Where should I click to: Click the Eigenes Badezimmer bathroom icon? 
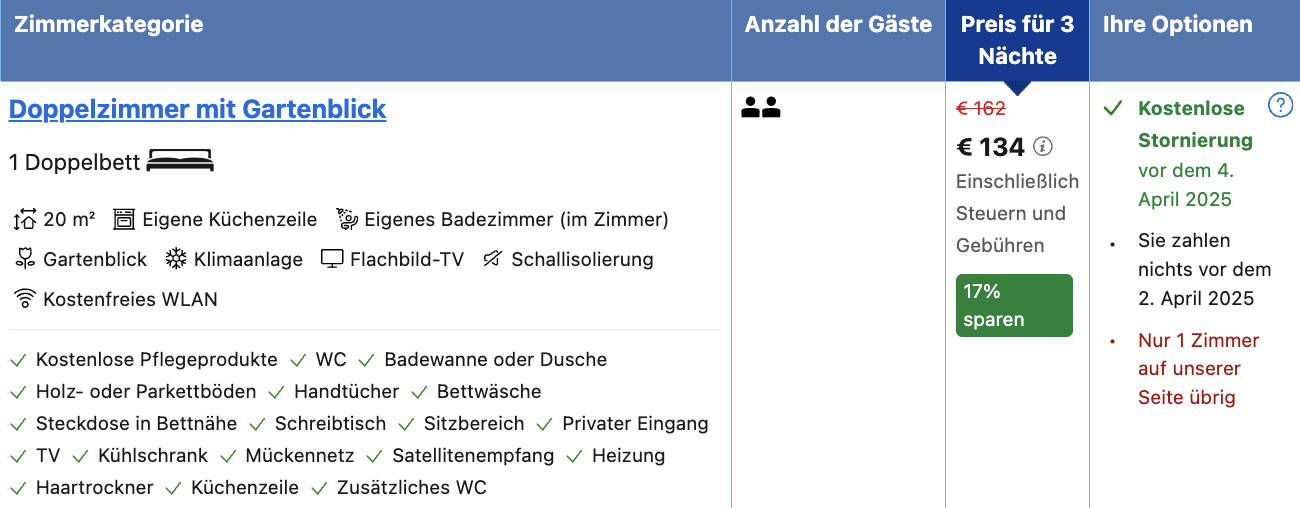(x=347, y=219)
